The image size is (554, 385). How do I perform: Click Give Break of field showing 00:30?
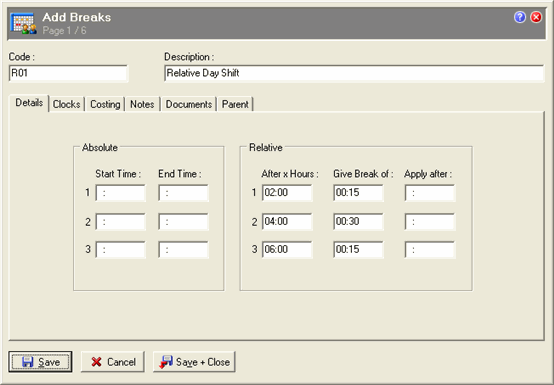pyautogui.click(x=358, y=222)
